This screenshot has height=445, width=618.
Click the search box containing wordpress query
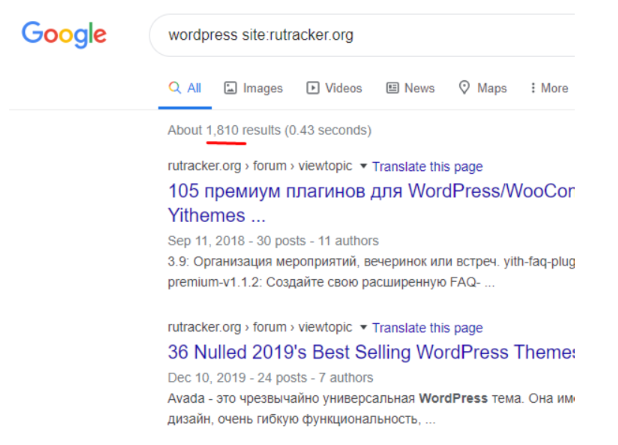click(360, 36)
